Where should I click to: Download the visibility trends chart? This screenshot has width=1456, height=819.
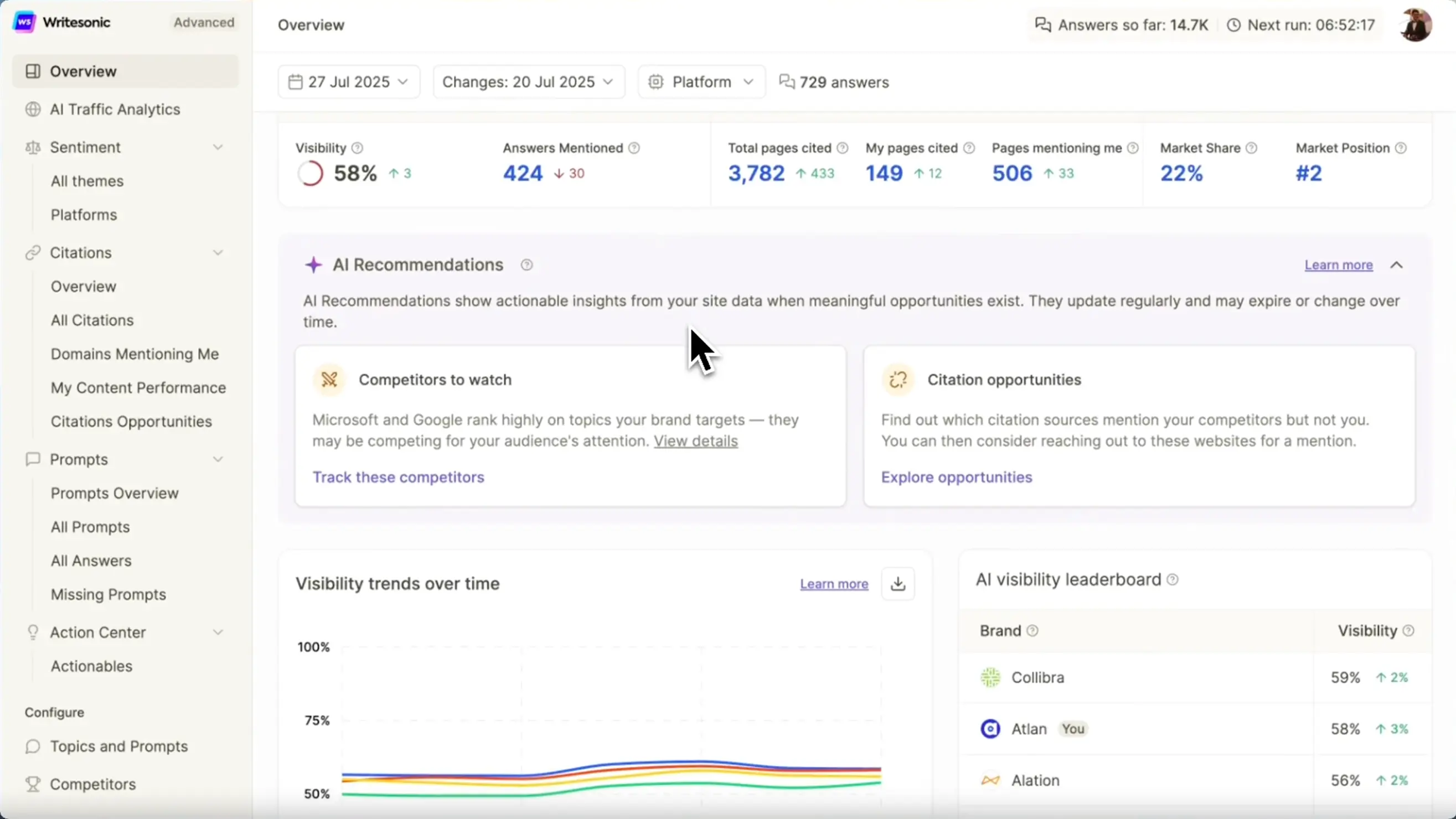click(x=898, y=583)
